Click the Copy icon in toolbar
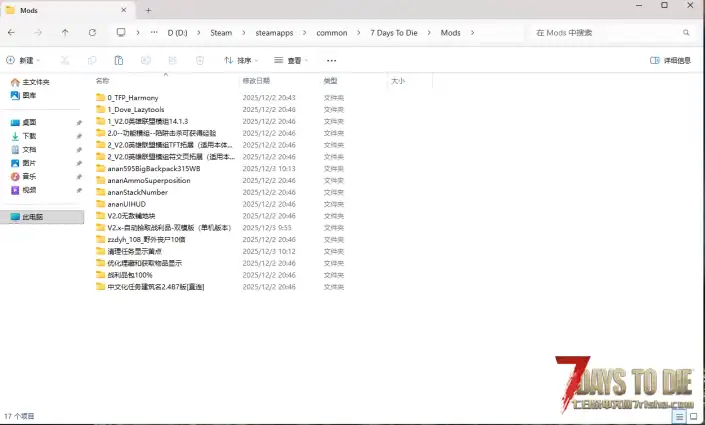 pos(92,60)
